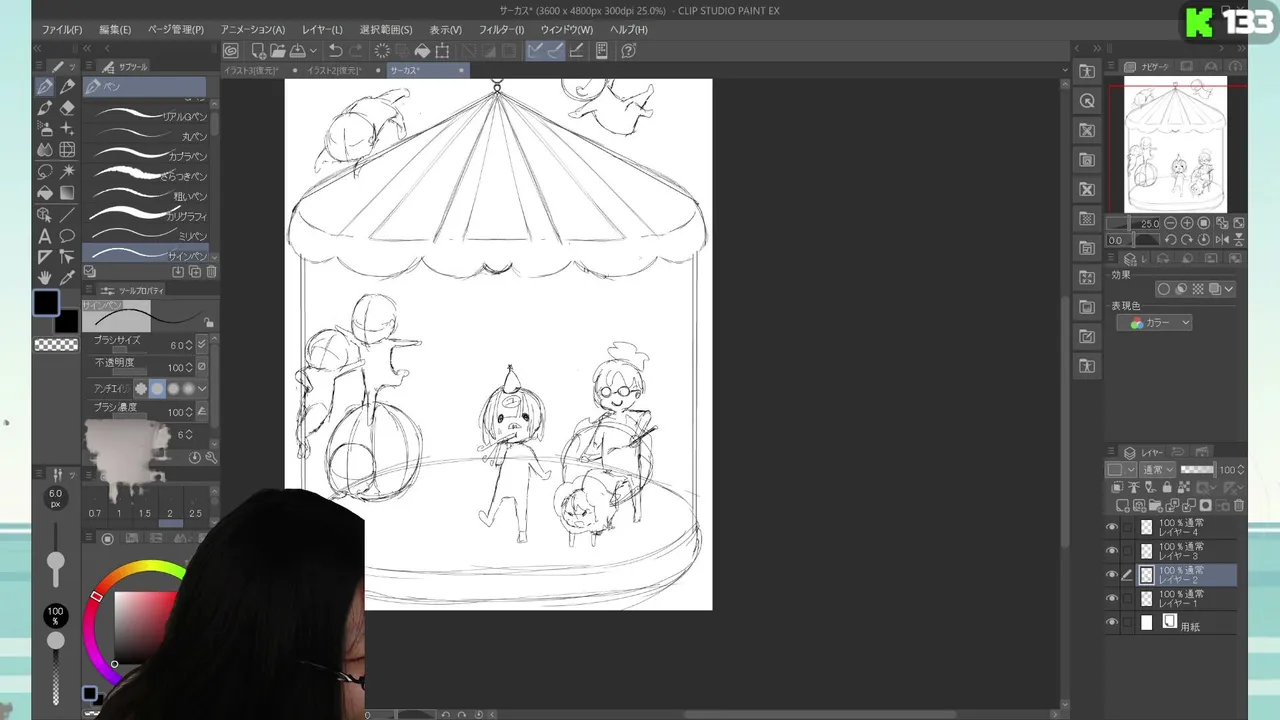Select the Text tool
Screen dimensions: 1280x720
click(x=45, y=236)
